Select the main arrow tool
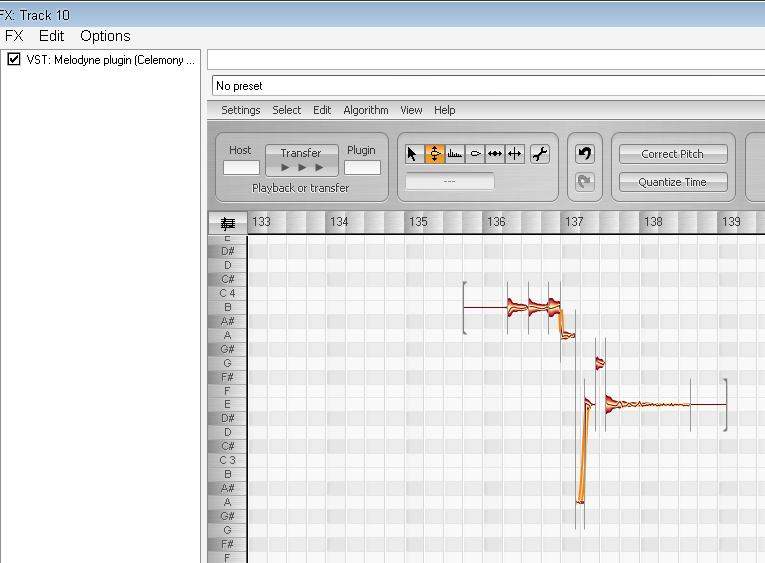Viewport: 765px width, 563px height. pos(414,154)
